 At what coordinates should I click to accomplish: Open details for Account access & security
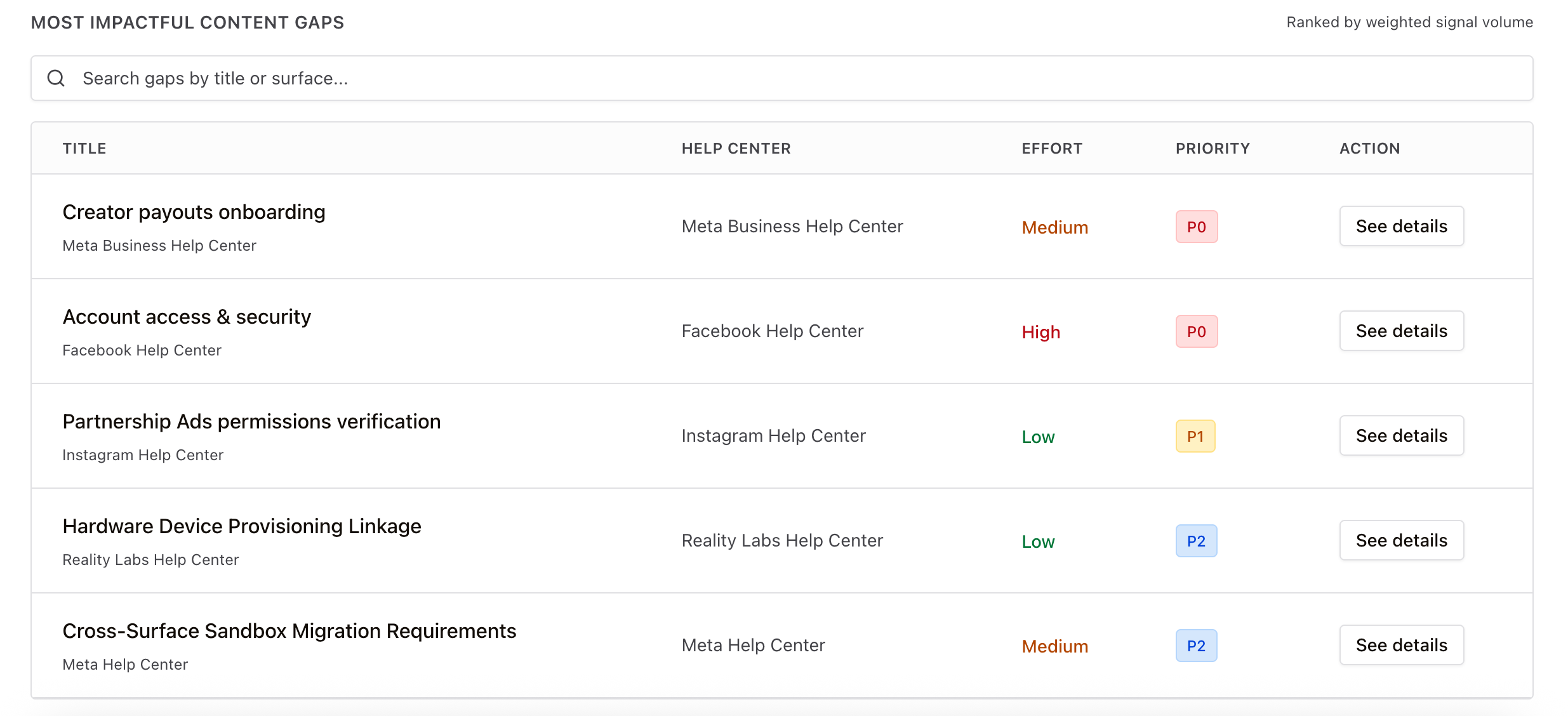[x=1402, y=331]
